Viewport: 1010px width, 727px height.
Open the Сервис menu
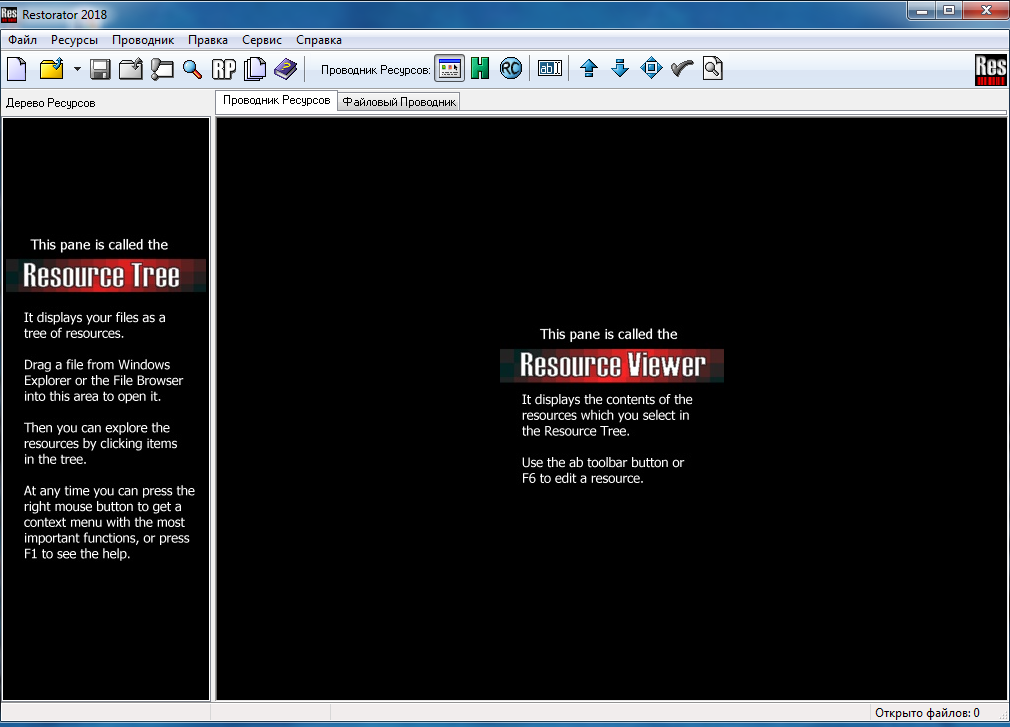pos(262,40)
